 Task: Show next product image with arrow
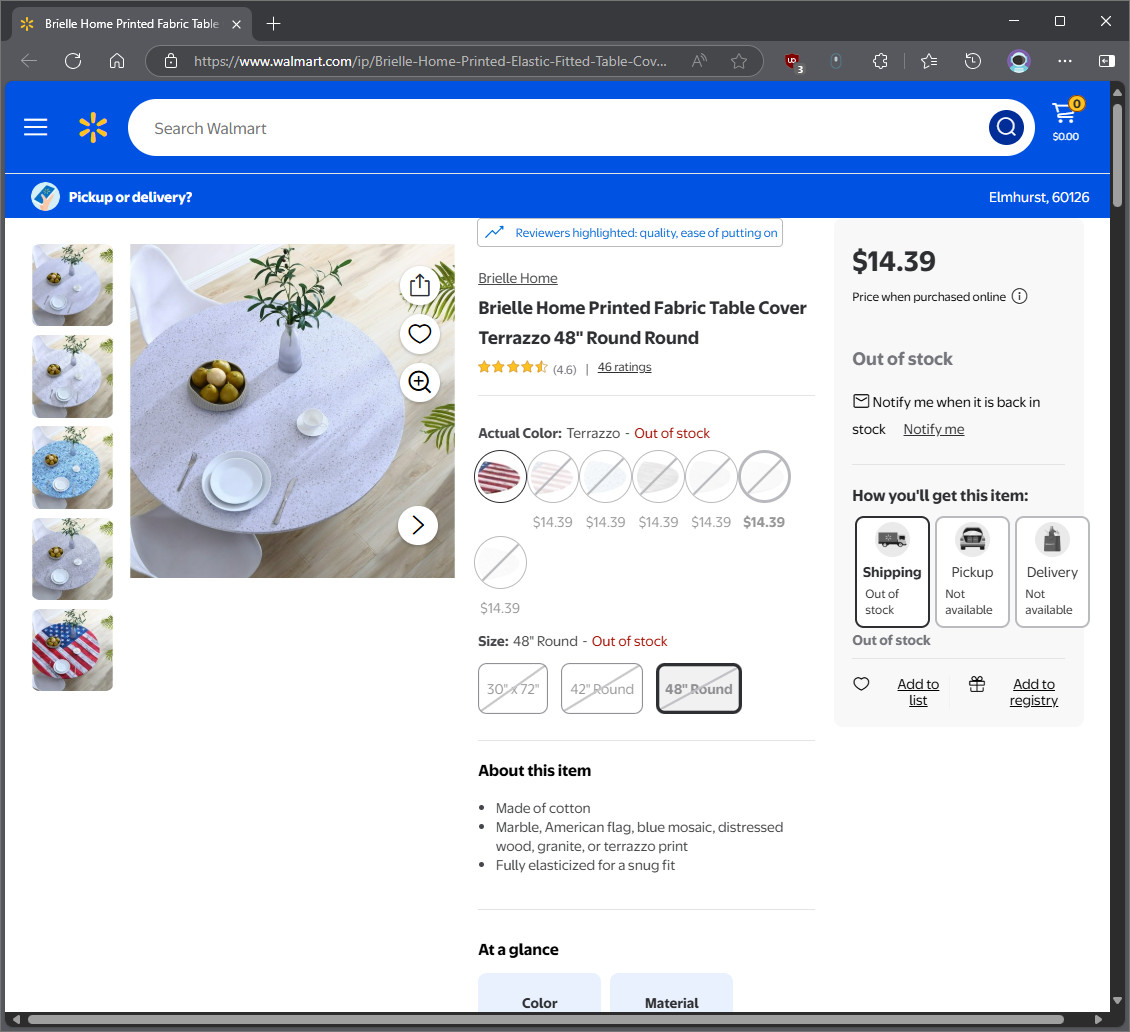(418, 525)
